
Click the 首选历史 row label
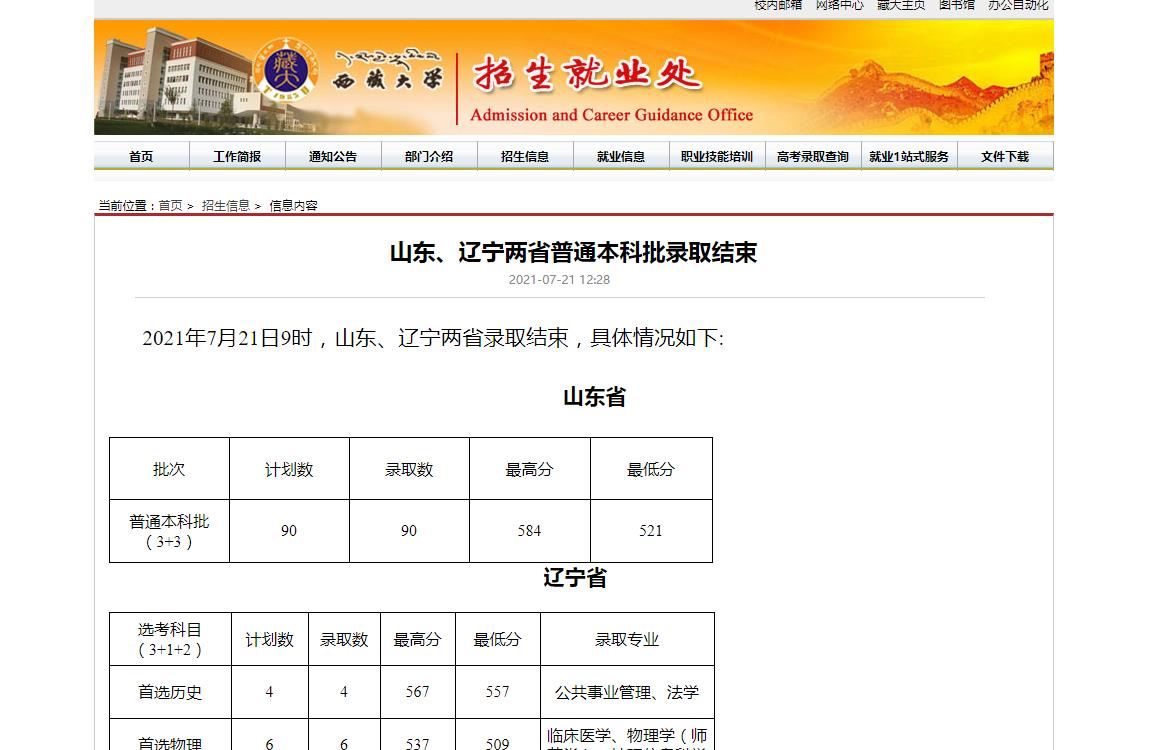(x=170, y=692)
